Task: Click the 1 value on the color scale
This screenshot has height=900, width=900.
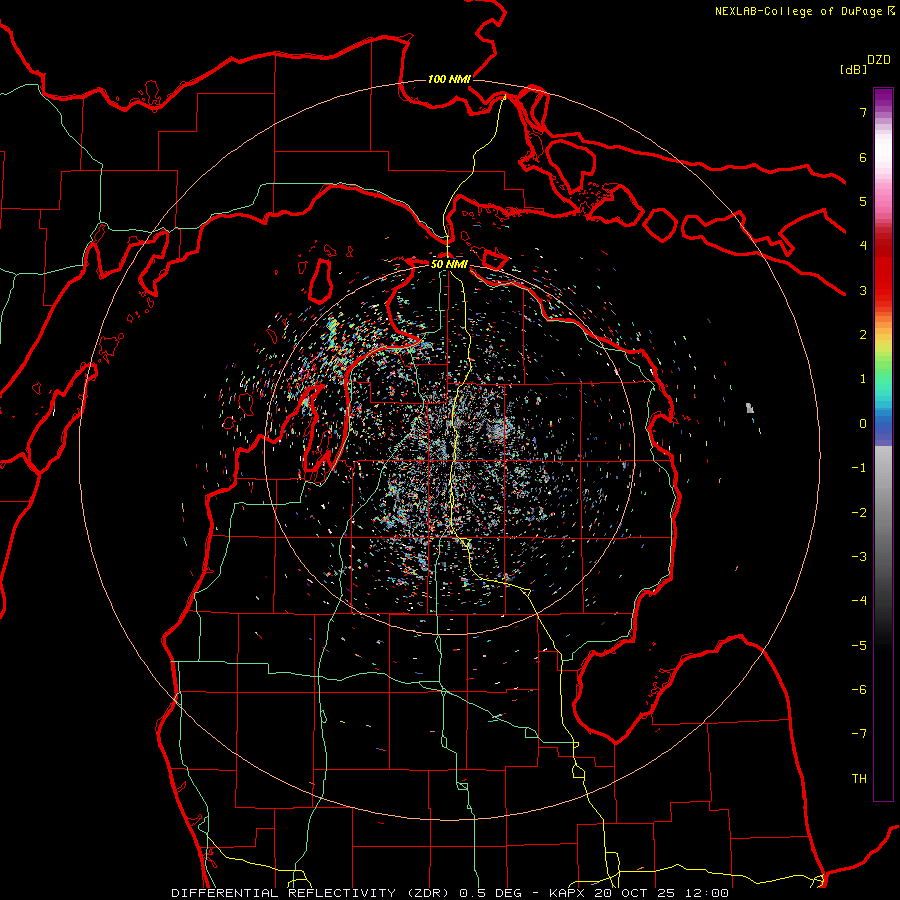Action: (863, 379)
